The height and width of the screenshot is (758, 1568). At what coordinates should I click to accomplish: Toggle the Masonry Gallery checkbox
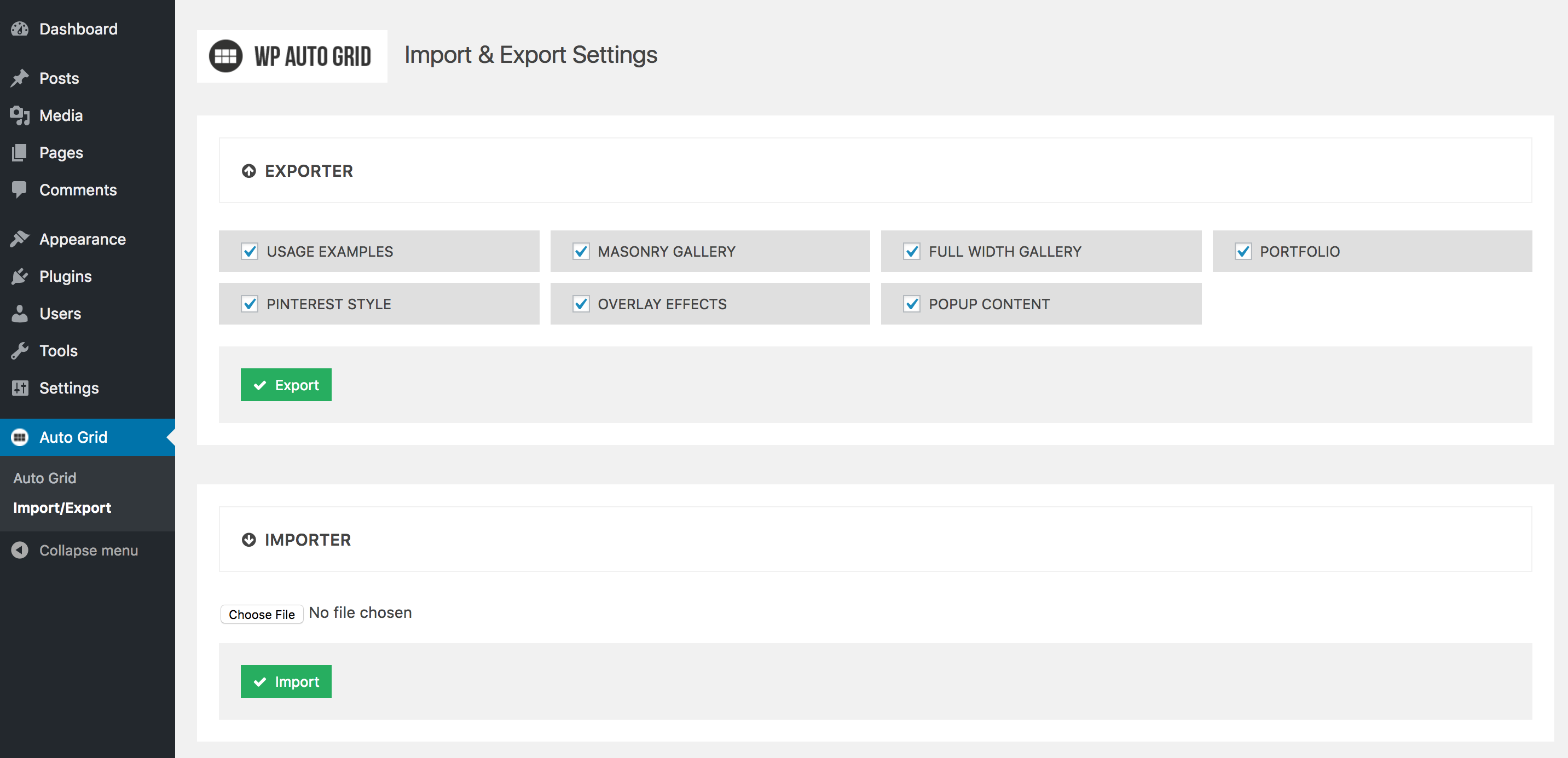coord(581,251)
